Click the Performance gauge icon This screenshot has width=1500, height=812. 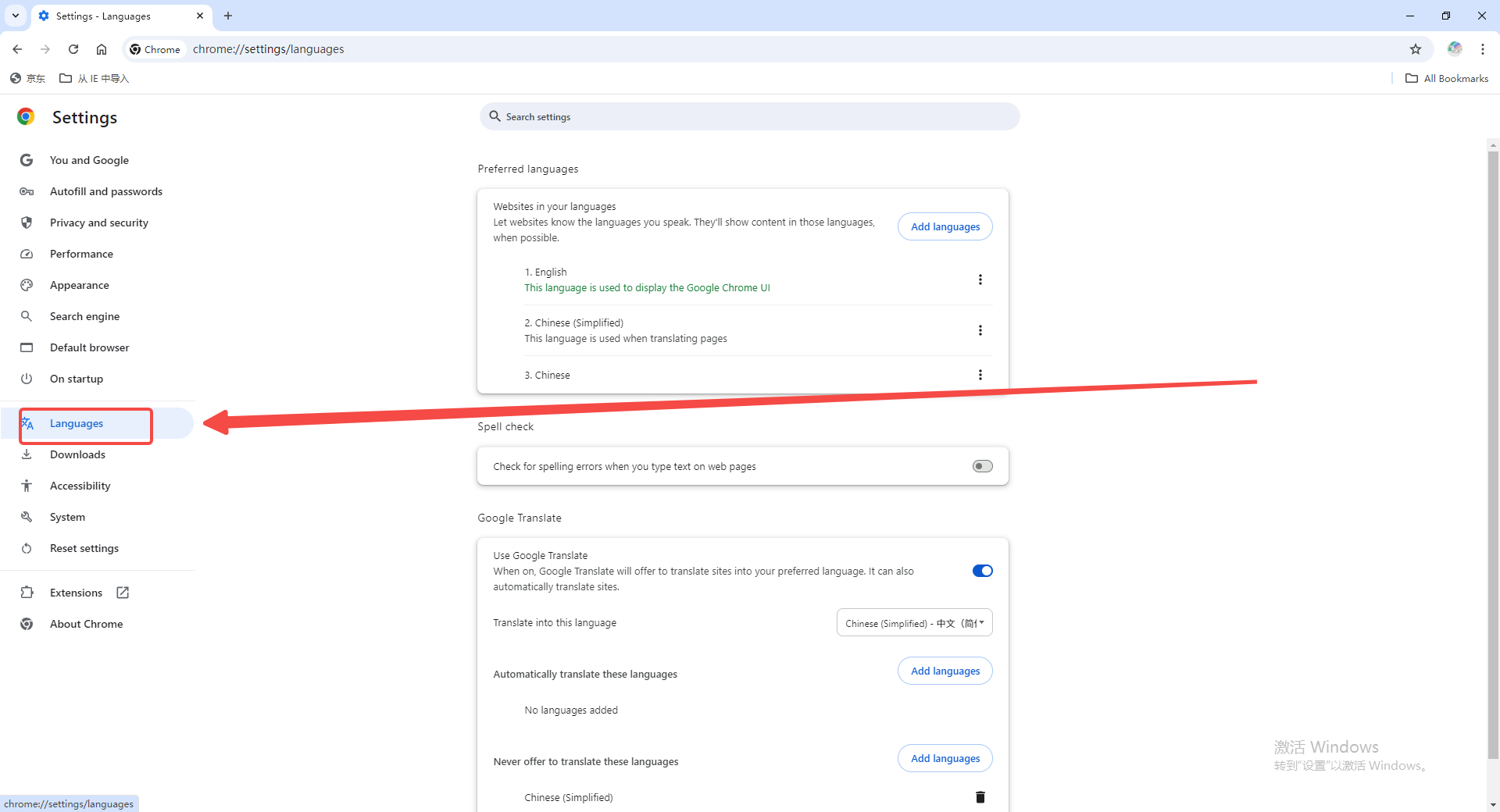27,254
